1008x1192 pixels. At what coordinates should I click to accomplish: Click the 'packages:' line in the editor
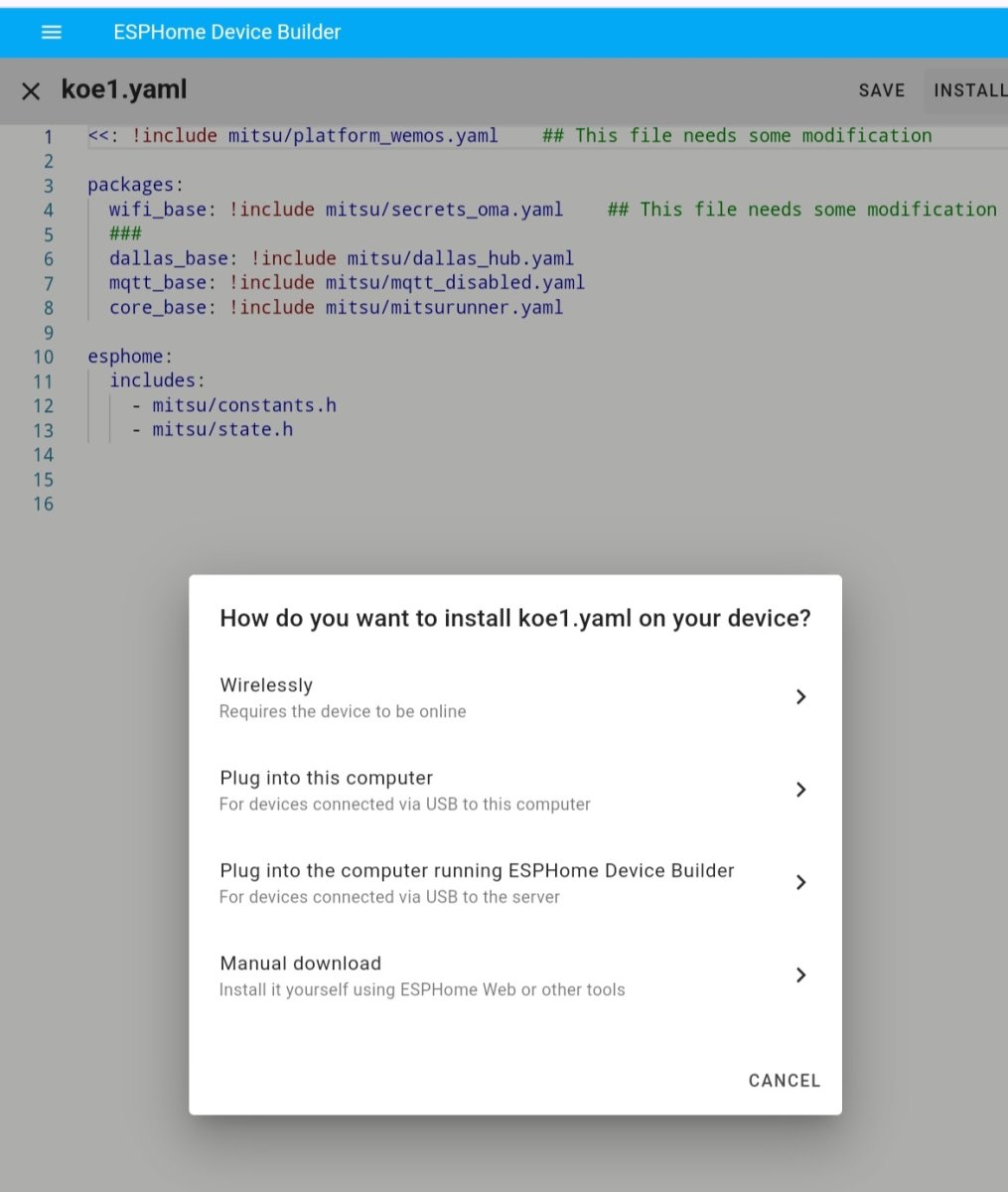[x=136, y=185]
